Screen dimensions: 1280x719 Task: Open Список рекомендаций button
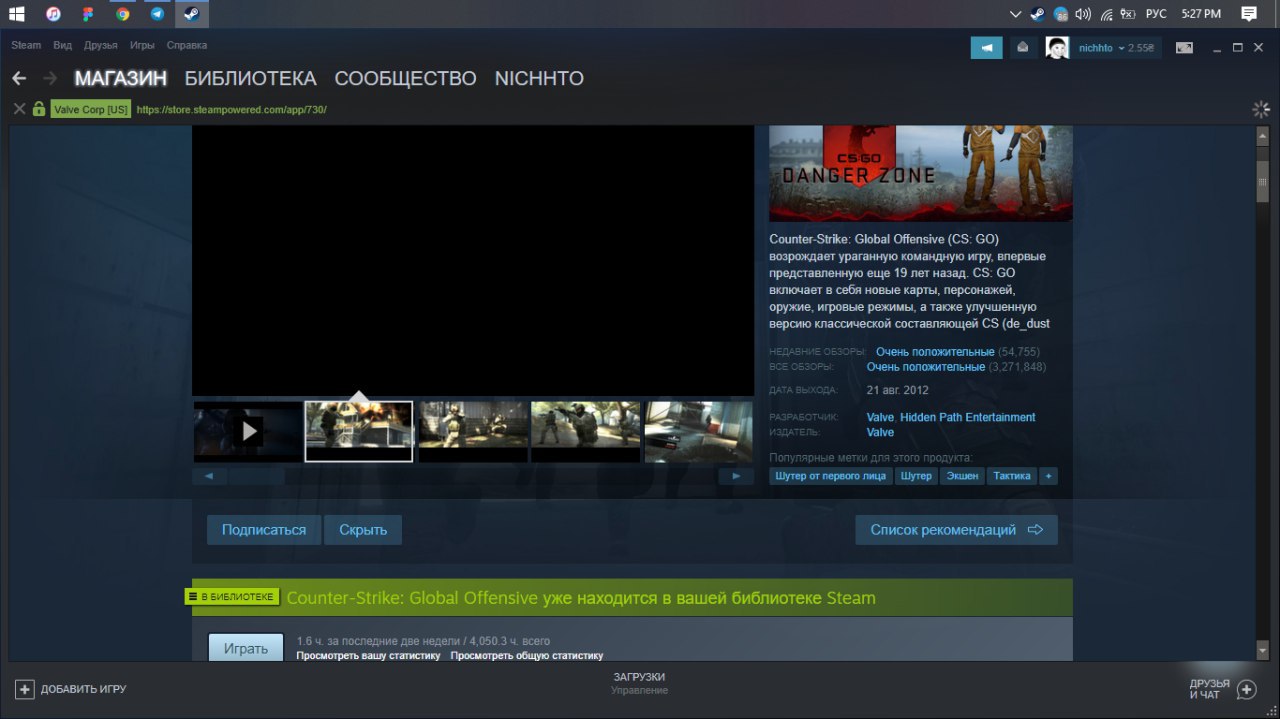(956, 530)
